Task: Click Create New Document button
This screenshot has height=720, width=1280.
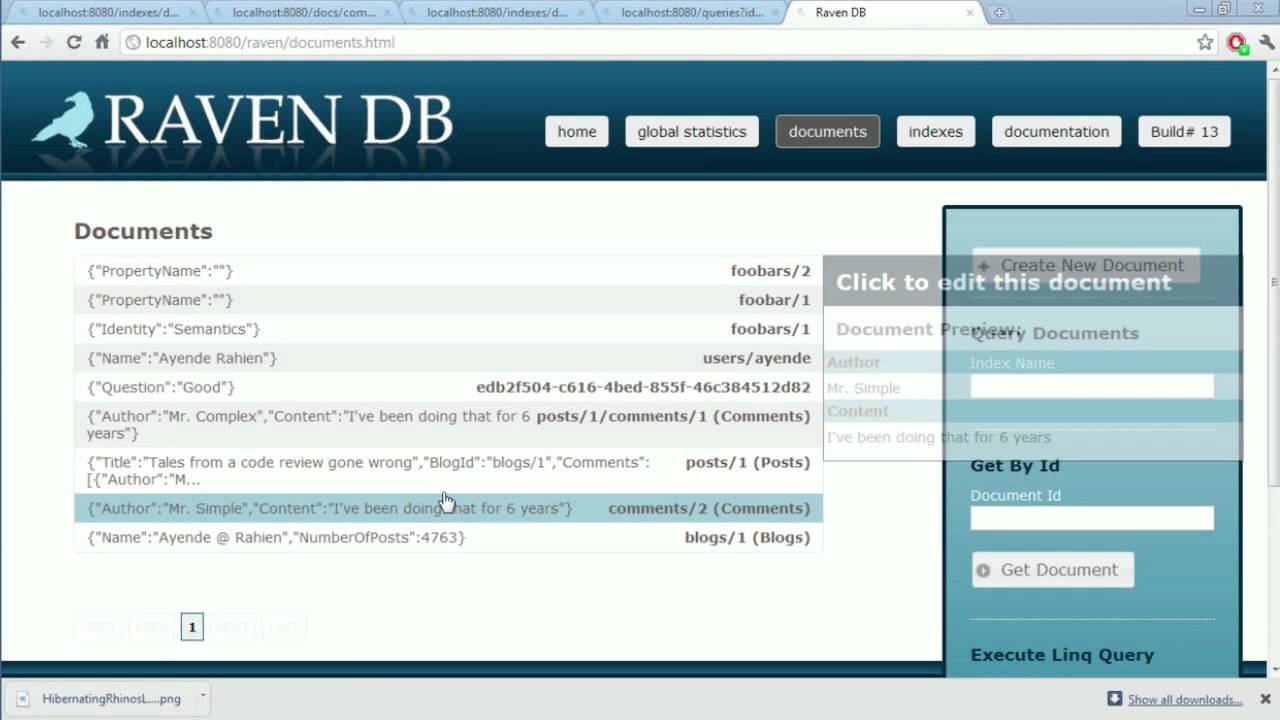Action: tap(1086, 265)
